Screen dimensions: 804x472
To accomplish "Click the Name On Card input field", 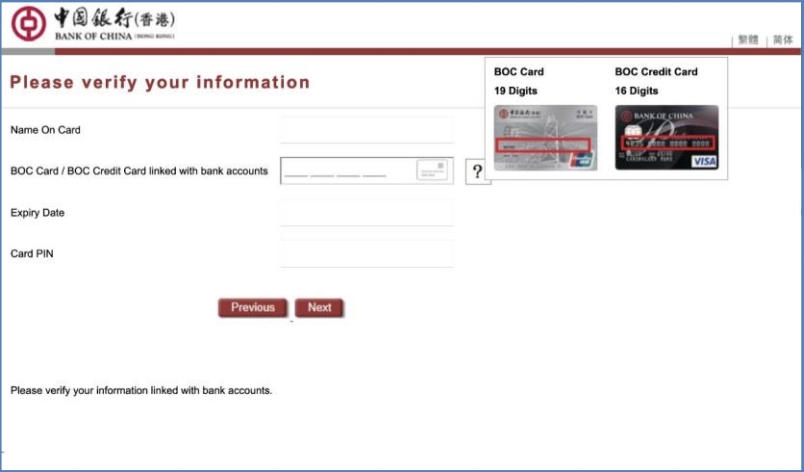I will [x=367, y=130].
